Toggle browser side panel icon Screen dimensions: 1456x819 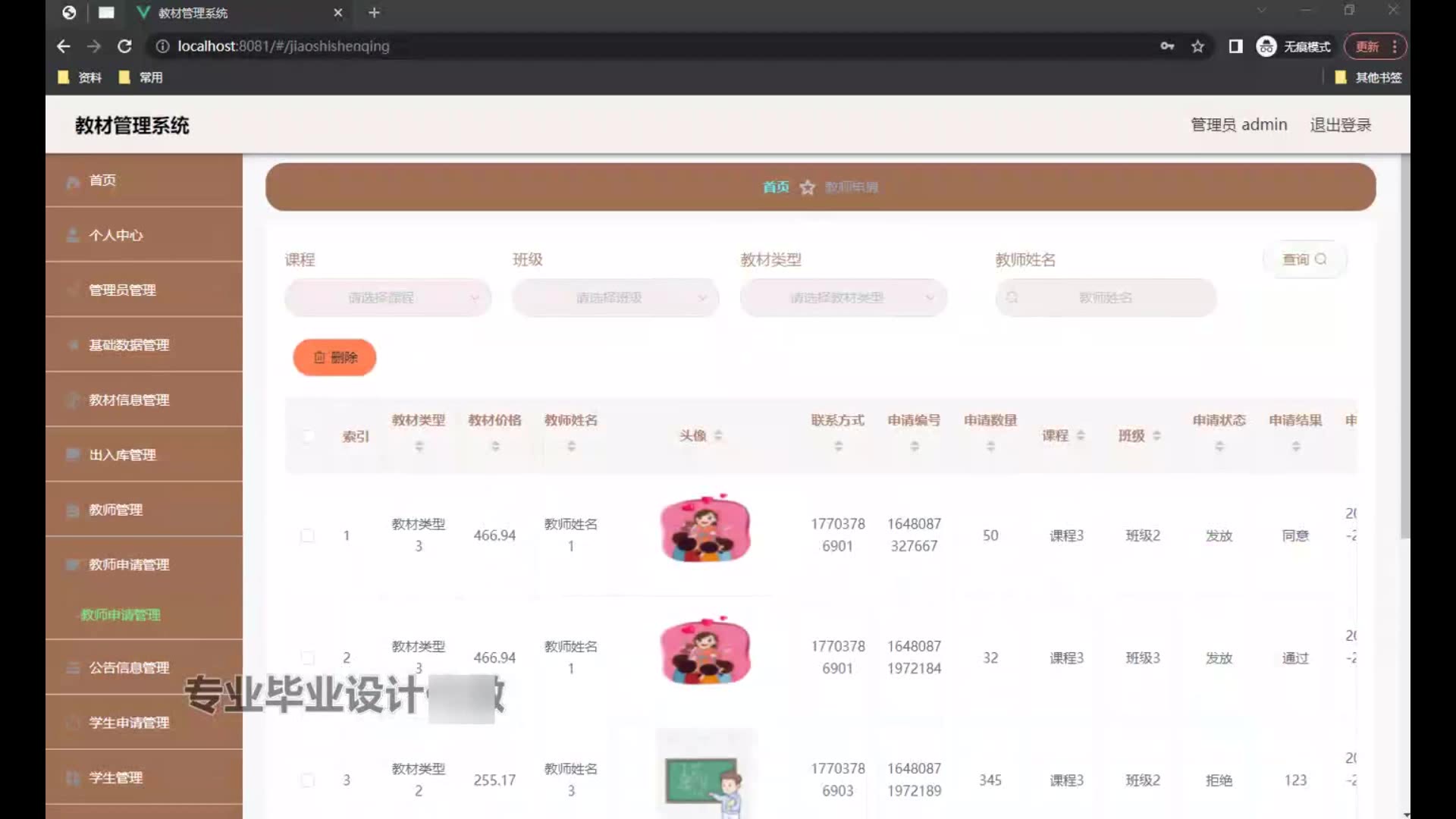[x=1235, y=46]
